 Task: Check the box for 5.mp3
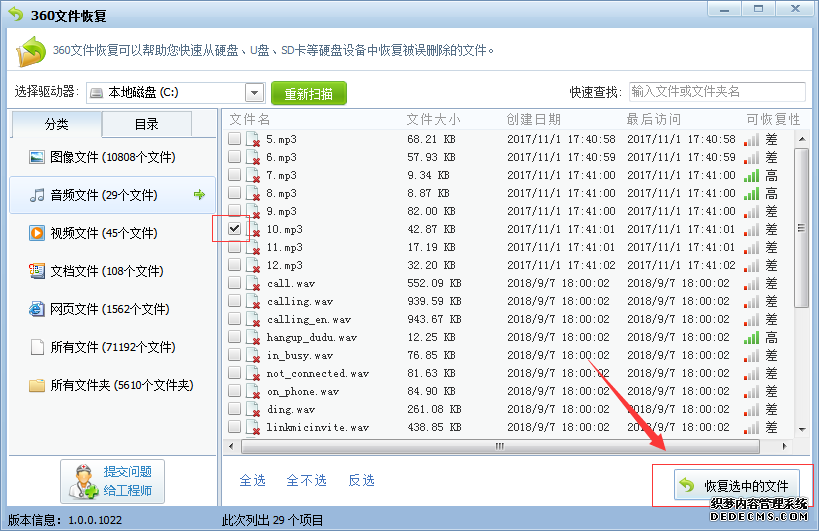(x=234, y=139)
